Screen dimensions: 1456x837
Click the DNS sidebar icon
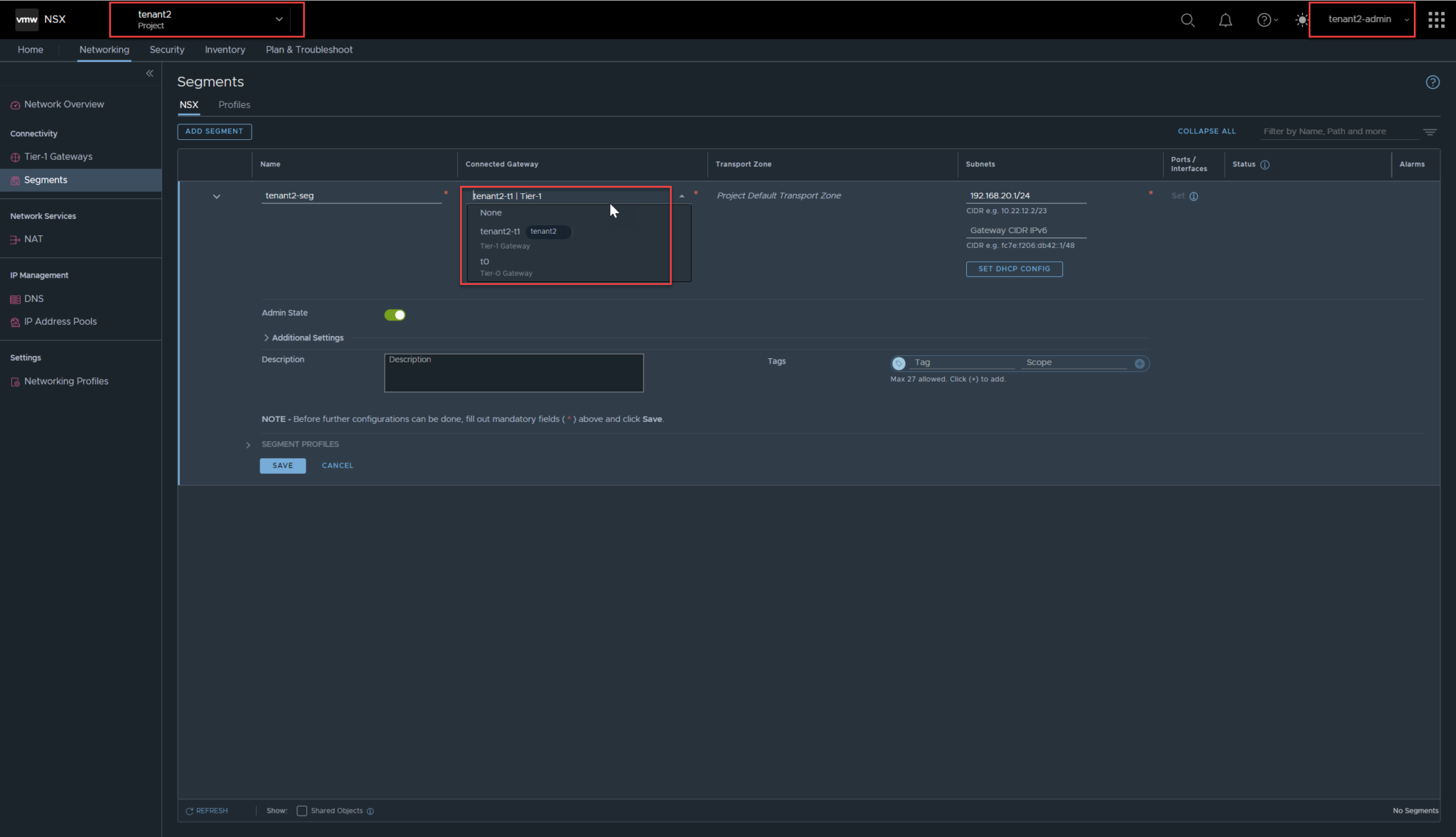pyautogui.click(x=15, y=299)
